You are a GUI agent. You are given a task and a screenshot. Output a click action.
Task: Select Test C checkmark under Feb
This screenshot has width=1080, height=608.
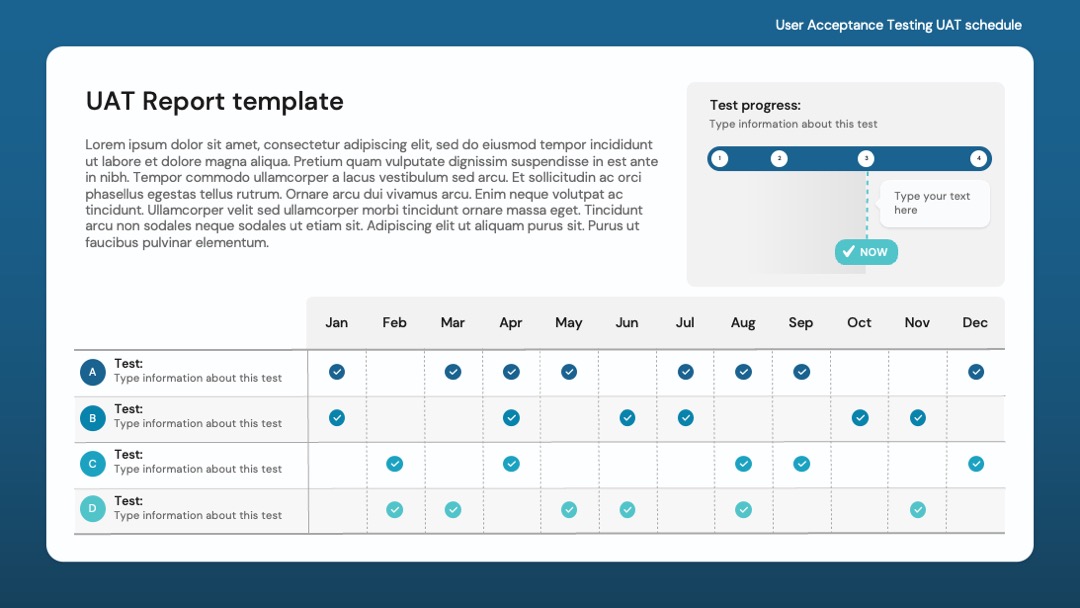[x=395, y=463]
